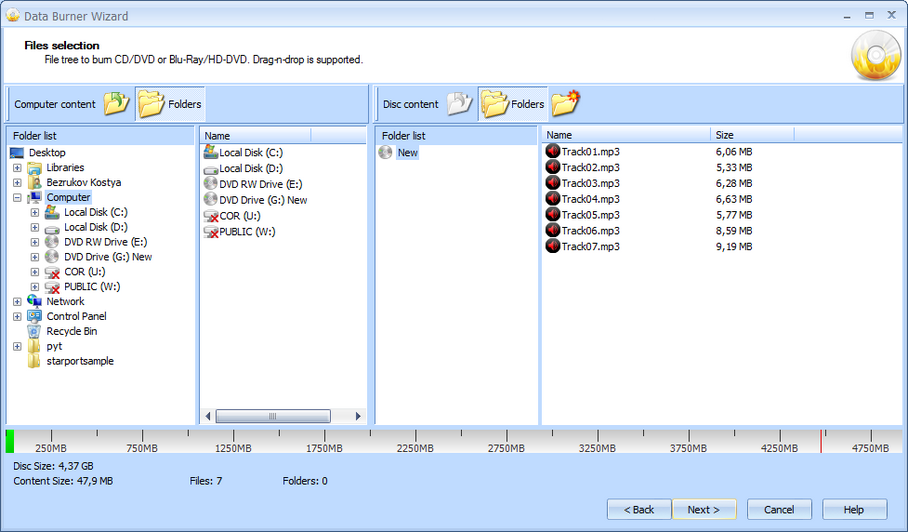Viewport: 908px width, 532px height.
Task: Expand the pyt folder node
Action: click(x=17, y=346)
